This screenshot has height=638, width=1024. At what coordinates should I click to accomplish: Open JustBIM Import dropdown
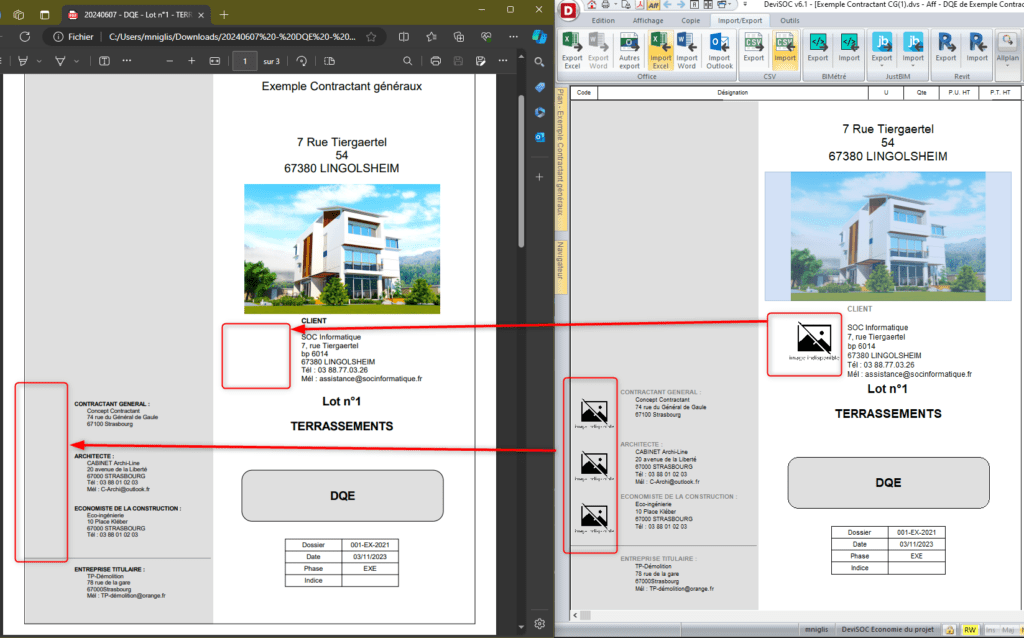(x=913, y=49)
